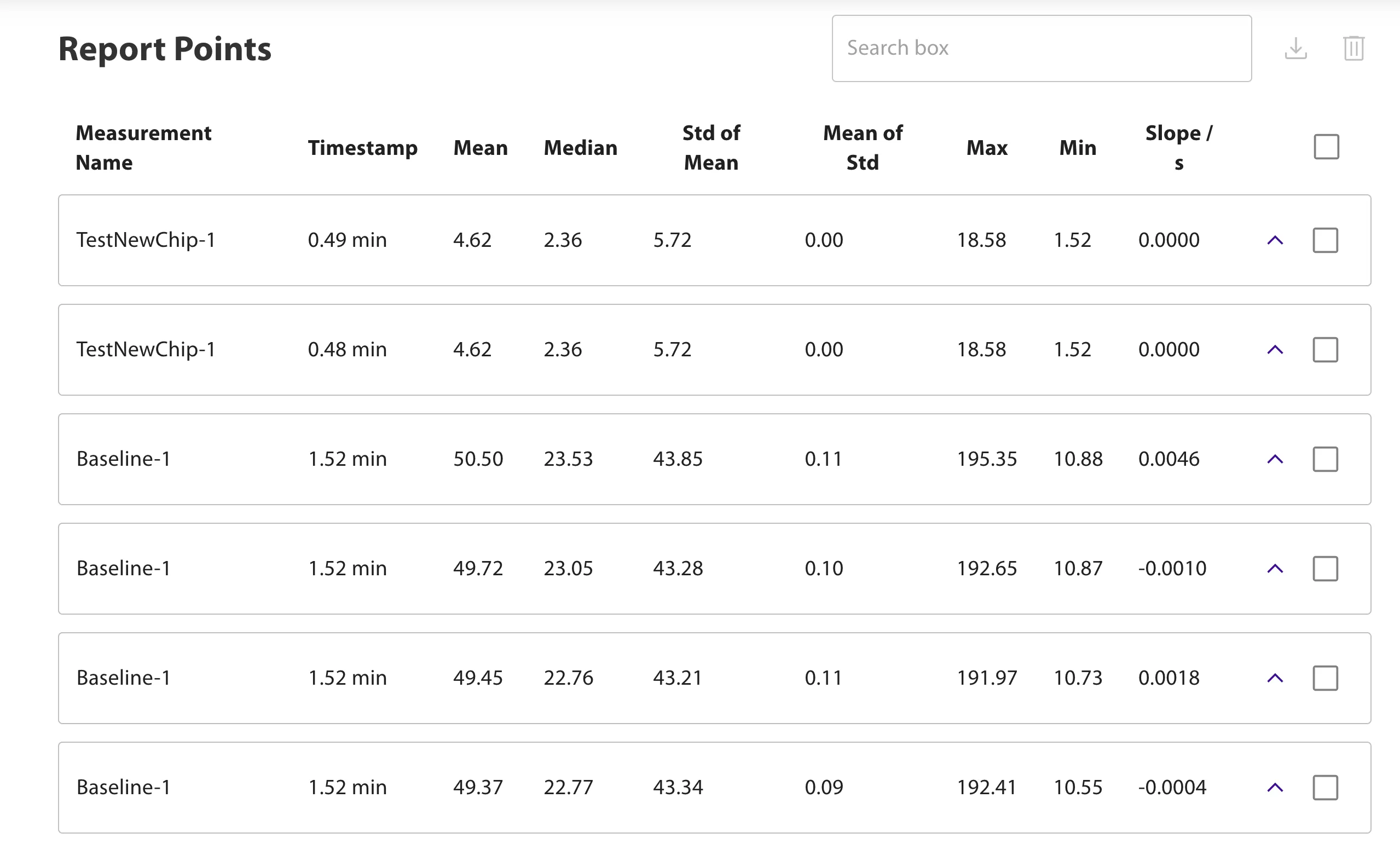Click the Mean of Std column header
The height and width of the screenshot is (844, 1400).
point(863,148)
